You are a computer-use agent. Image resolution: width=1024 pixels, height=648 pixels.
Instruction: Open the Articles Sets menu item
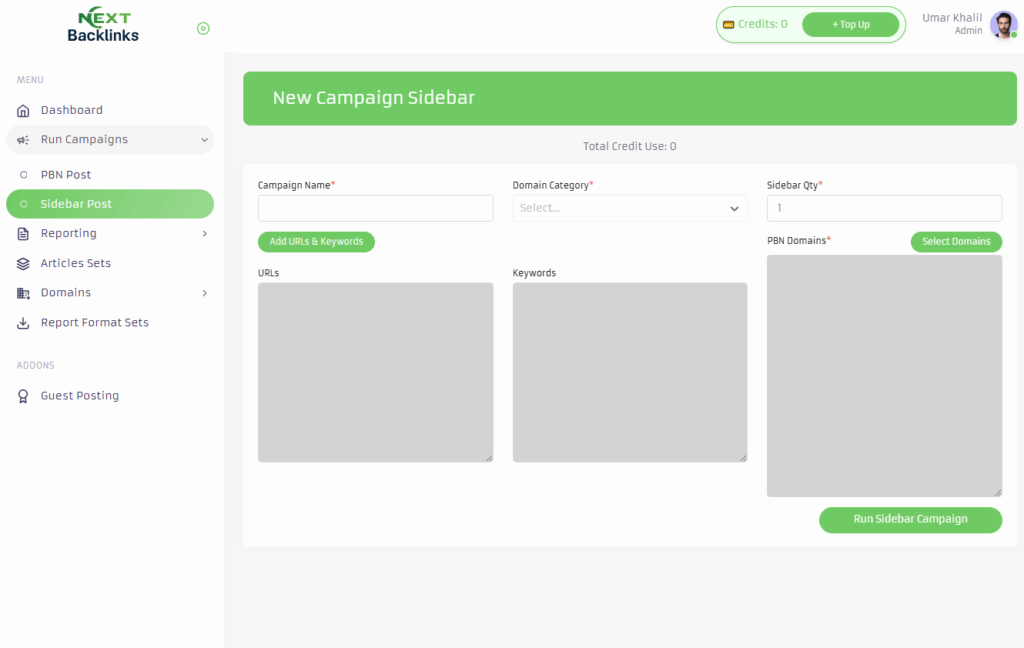point(110,263)
